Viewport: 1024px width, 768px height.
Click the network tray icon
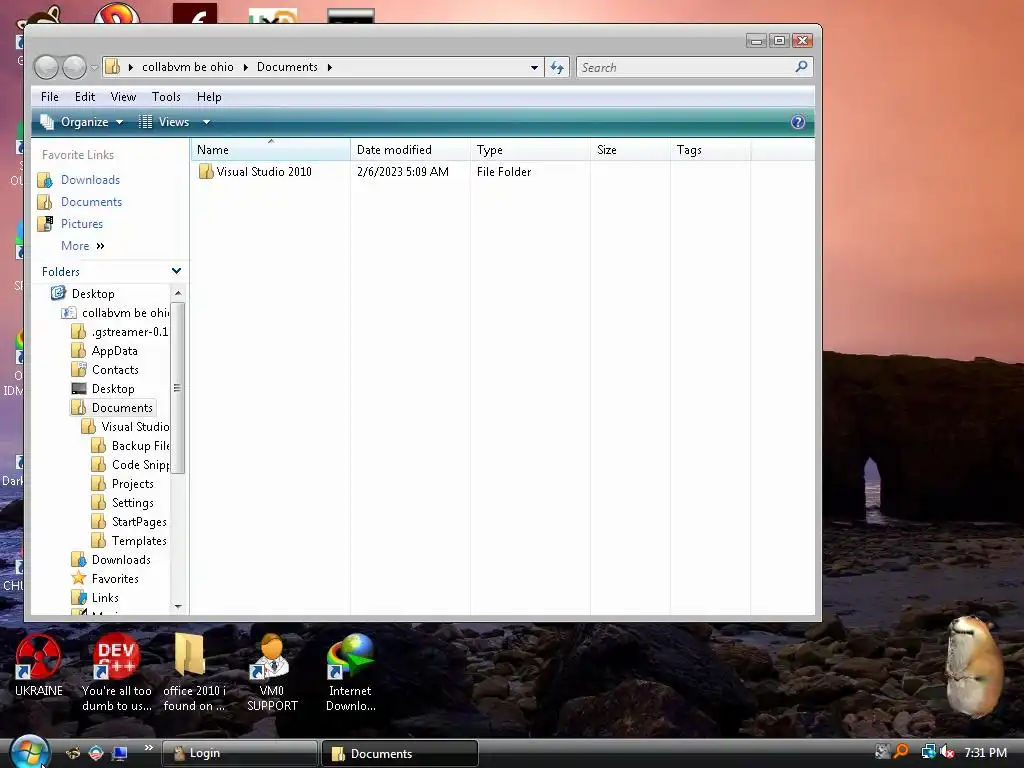(928, 752)
